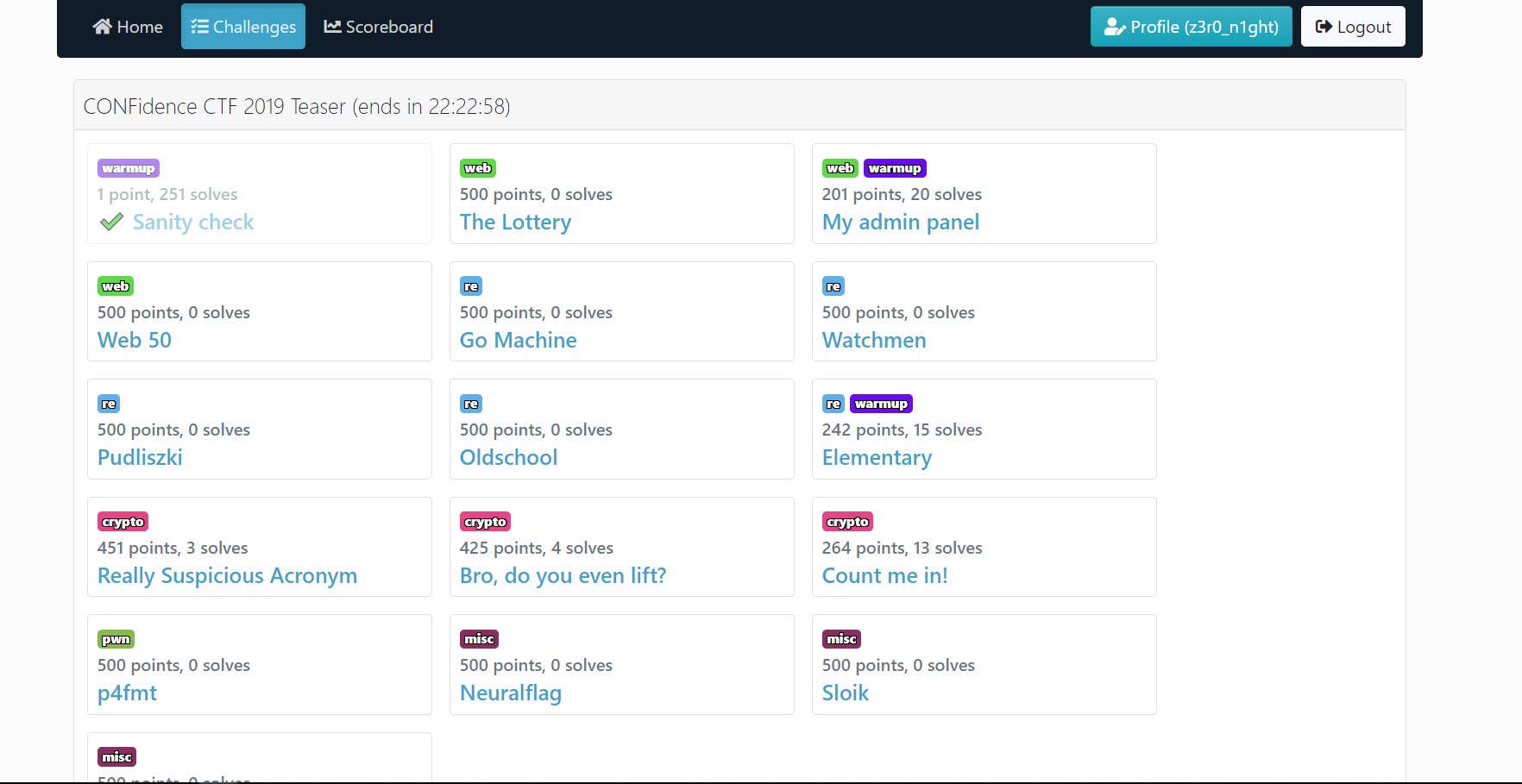Click '242 points, 15 solves' text
The image size is (1522, 784).
(x=902, y=430)
